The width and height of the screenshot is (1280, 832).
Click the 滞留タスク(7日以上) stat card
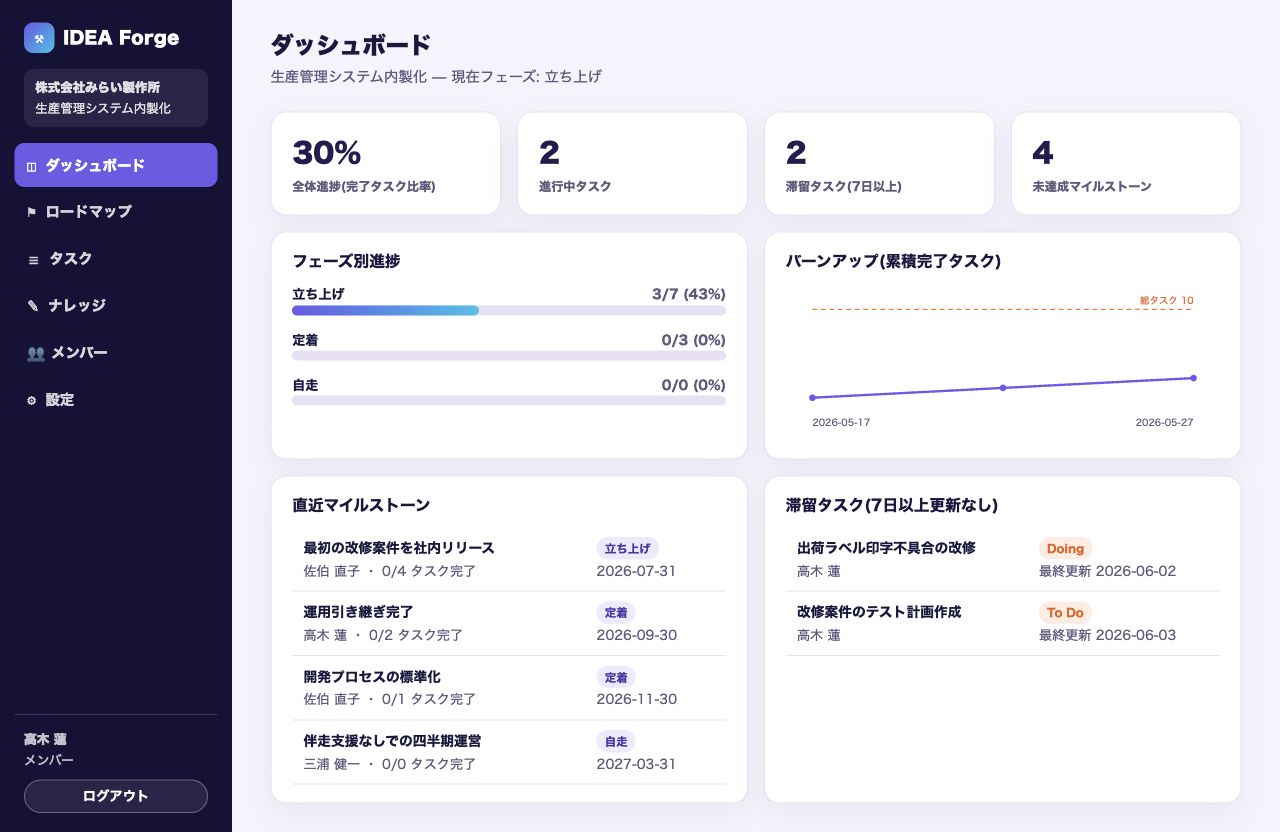pos(879,163)
